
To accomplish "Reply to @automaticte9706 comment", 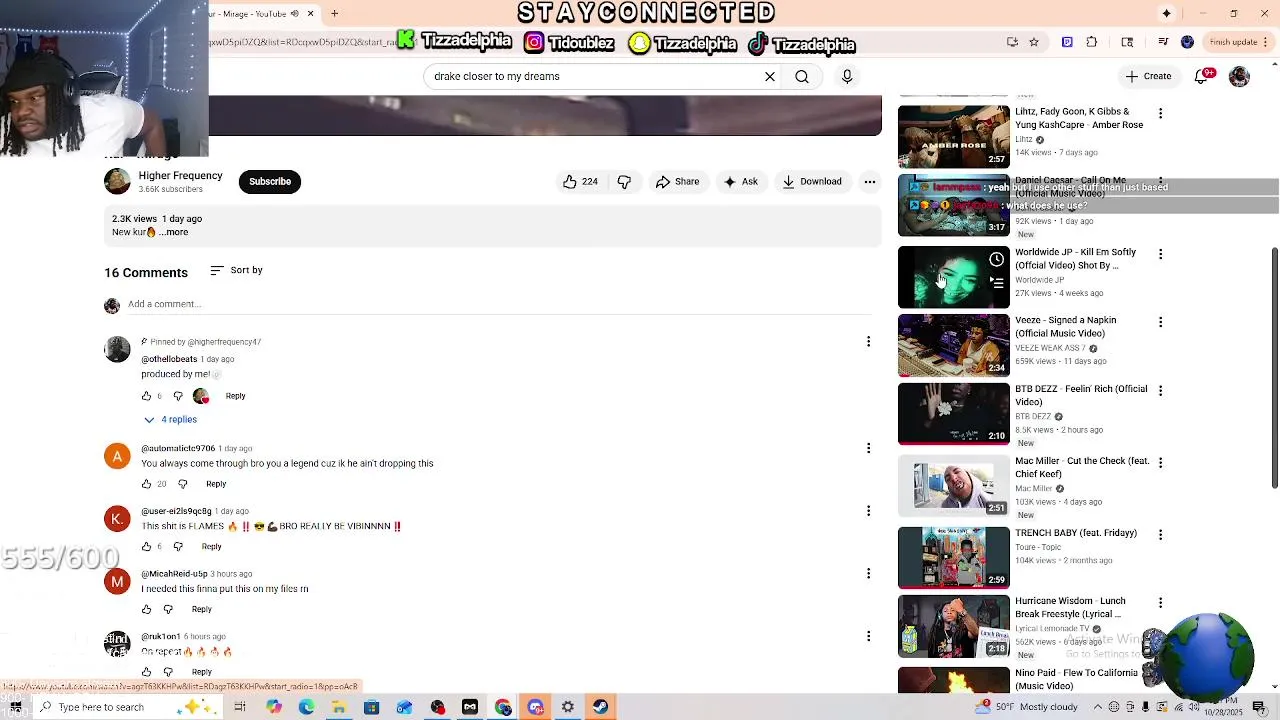I will click(216, 484).
